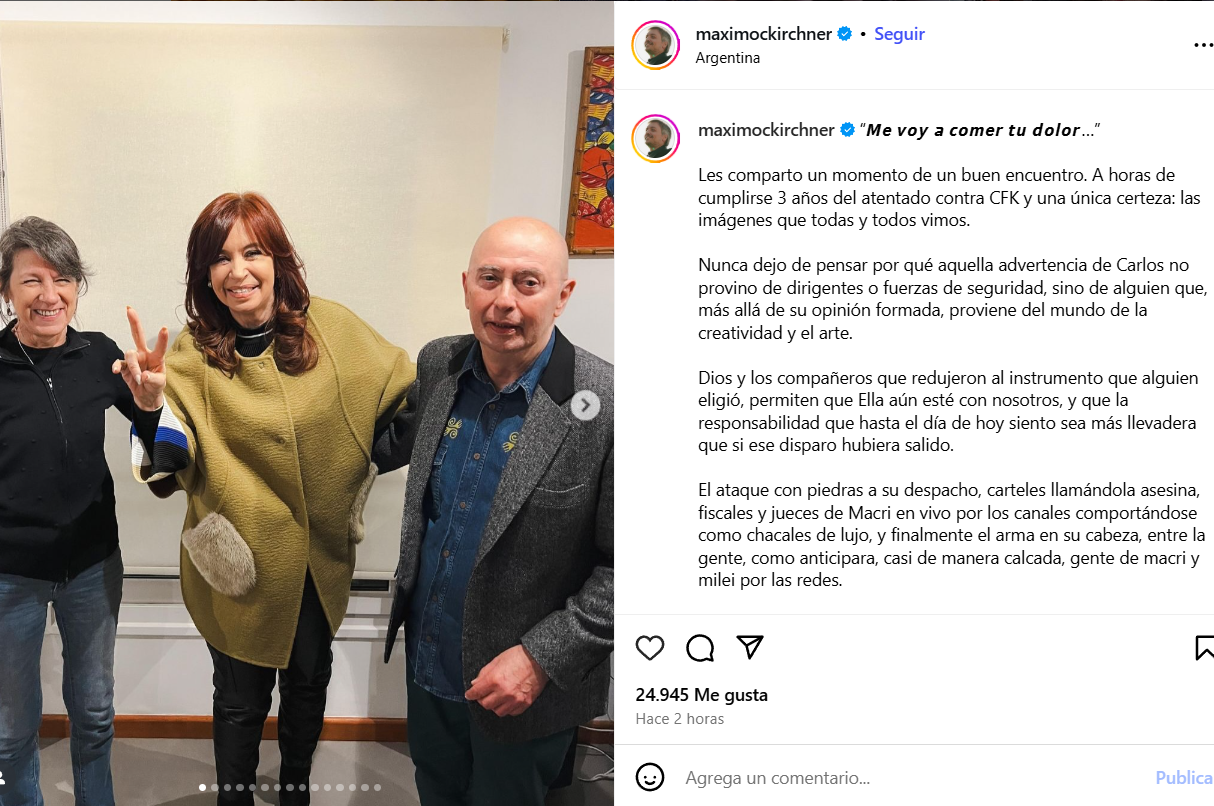Select the first carousel indicator dot
Image resolution: width=1214 pixels, height=806 pixels.
point(203,788)
